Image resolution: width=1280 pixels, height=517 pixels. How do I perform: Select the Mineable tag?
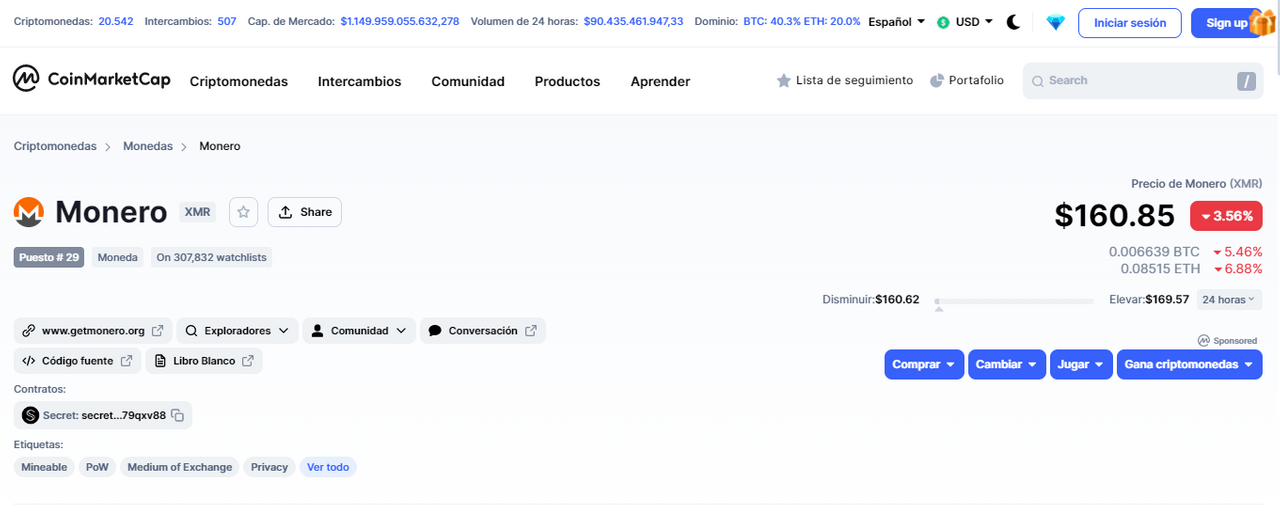[44, 467]
